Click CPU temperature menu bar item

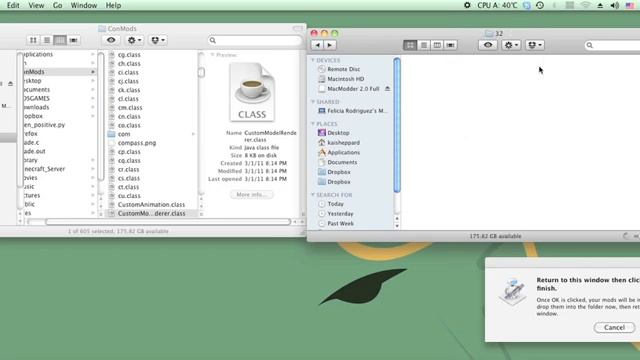(x=497, y=5)
